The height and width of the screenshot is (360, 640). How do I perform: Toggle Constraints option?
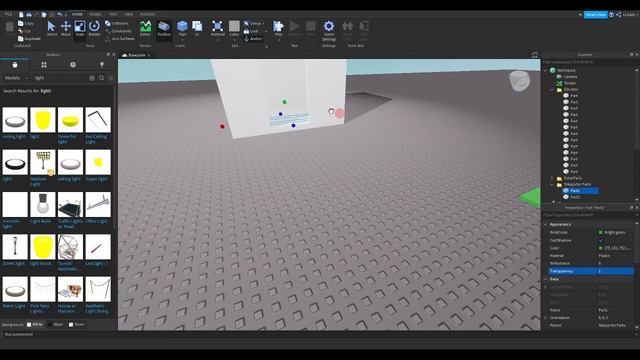(118, 31)
